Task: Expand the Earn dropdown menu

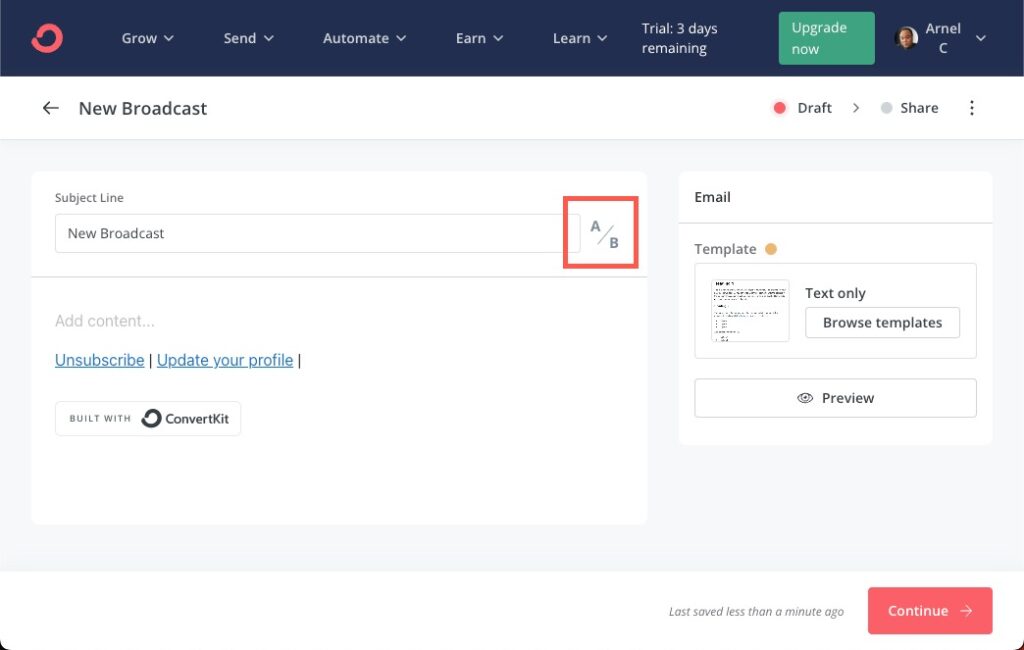Action: (x=478, y=37)
